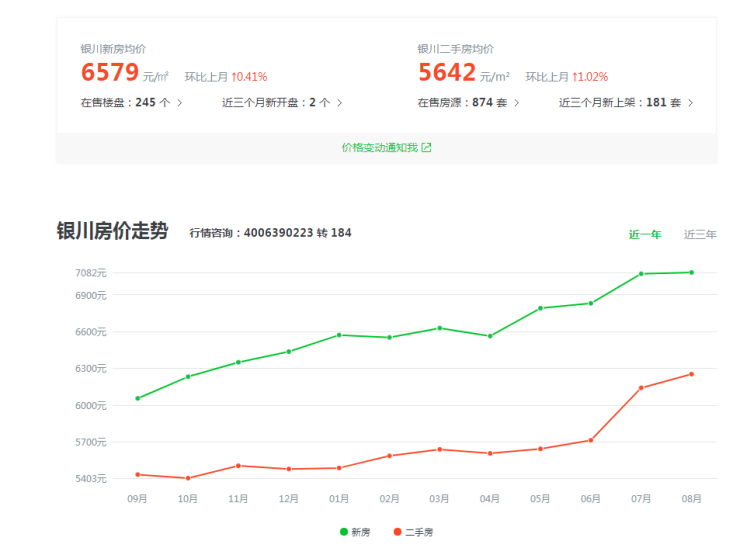Toggle the green 新房 legend dot
The height and width of the screenshot is (555, 740).
point(344,532)
